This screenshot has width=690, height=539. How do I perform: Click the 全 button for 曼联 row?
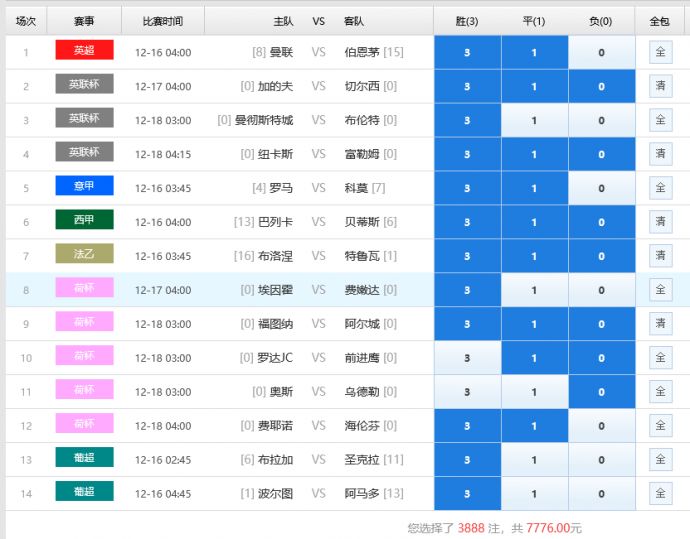(x=660, y=52)
